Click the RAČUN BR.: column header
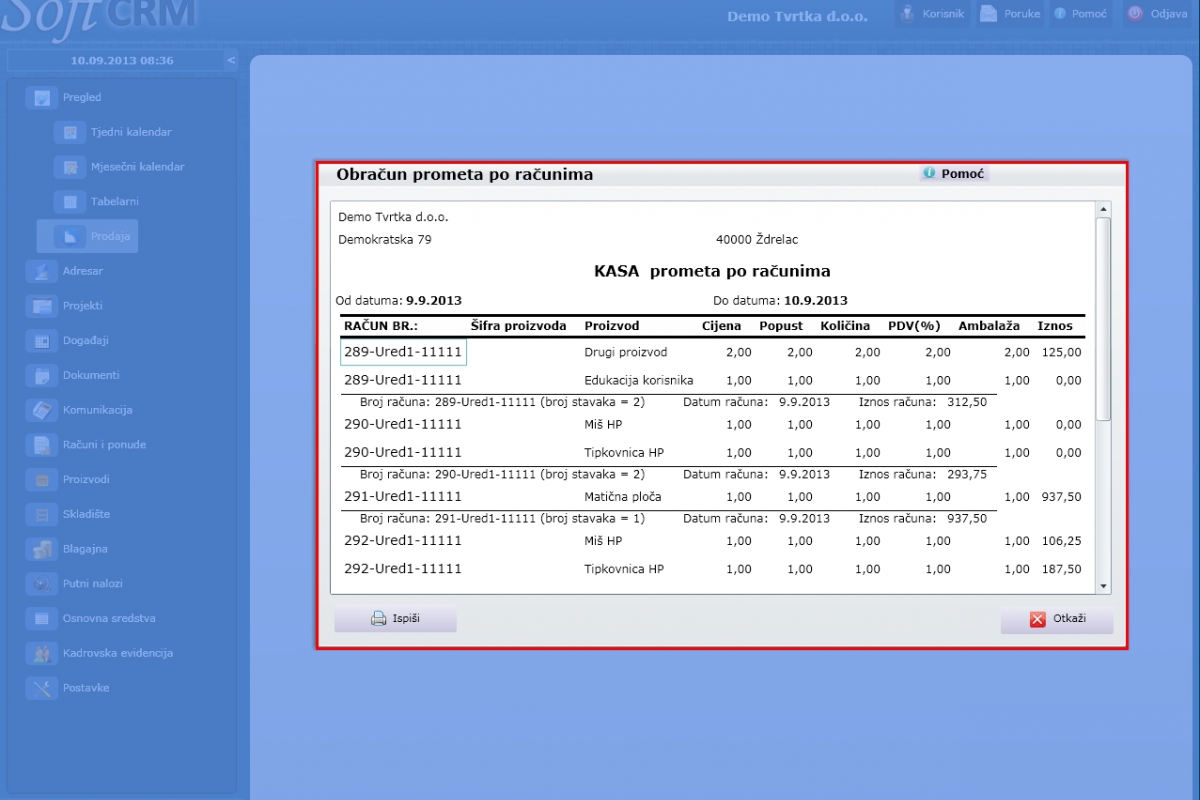This screenshot has height=800, width=1200. pos(381,326)
